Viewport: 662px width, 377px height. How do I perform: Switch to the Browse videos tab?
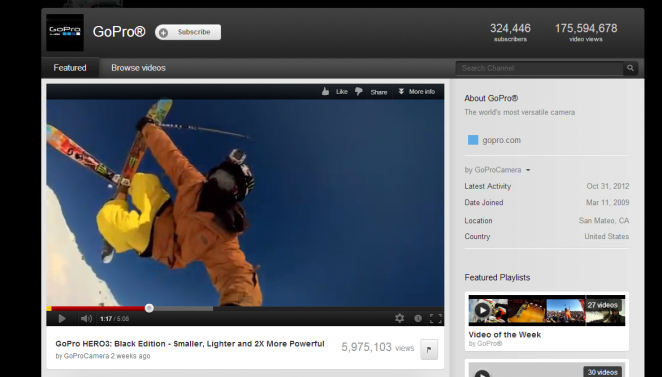click(138, 68)
